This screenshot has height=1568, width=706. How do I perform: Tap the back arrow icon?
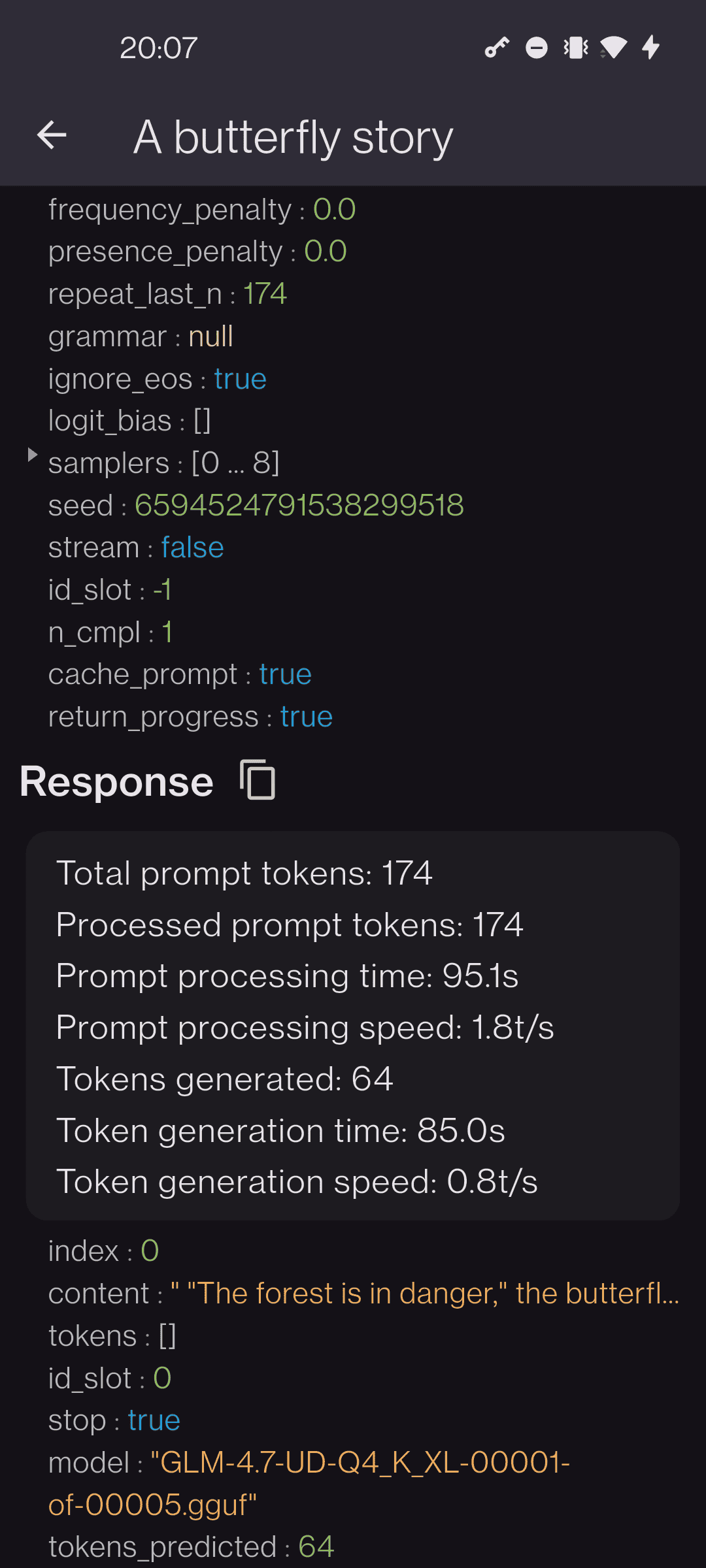pyautogui.click(x=52, y=136)
